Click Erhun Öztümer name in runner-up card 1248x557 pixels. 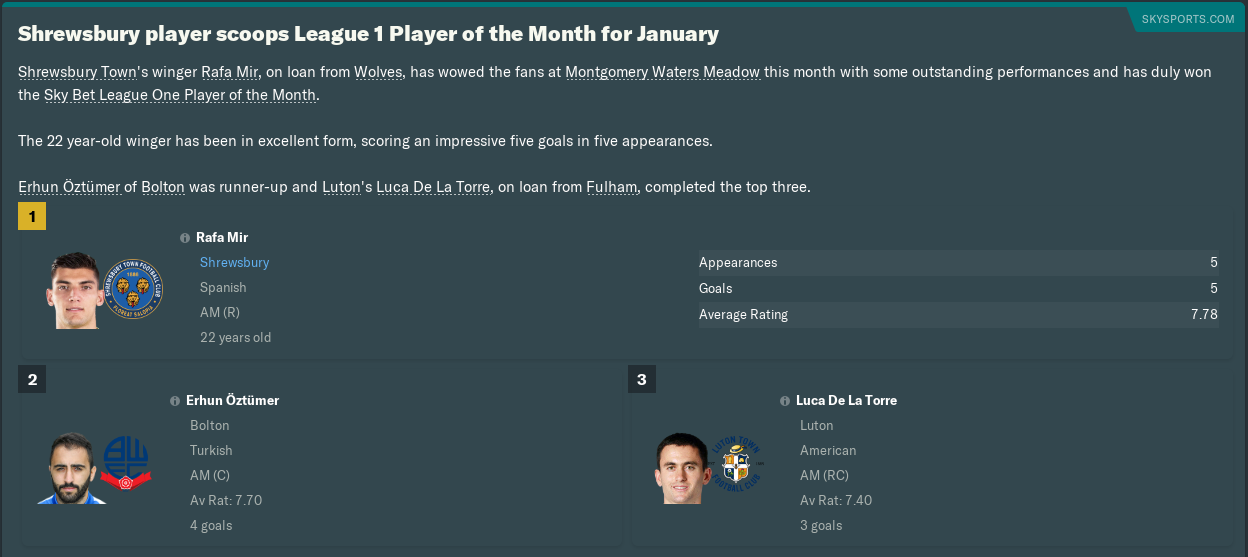(x=232, y=400)
